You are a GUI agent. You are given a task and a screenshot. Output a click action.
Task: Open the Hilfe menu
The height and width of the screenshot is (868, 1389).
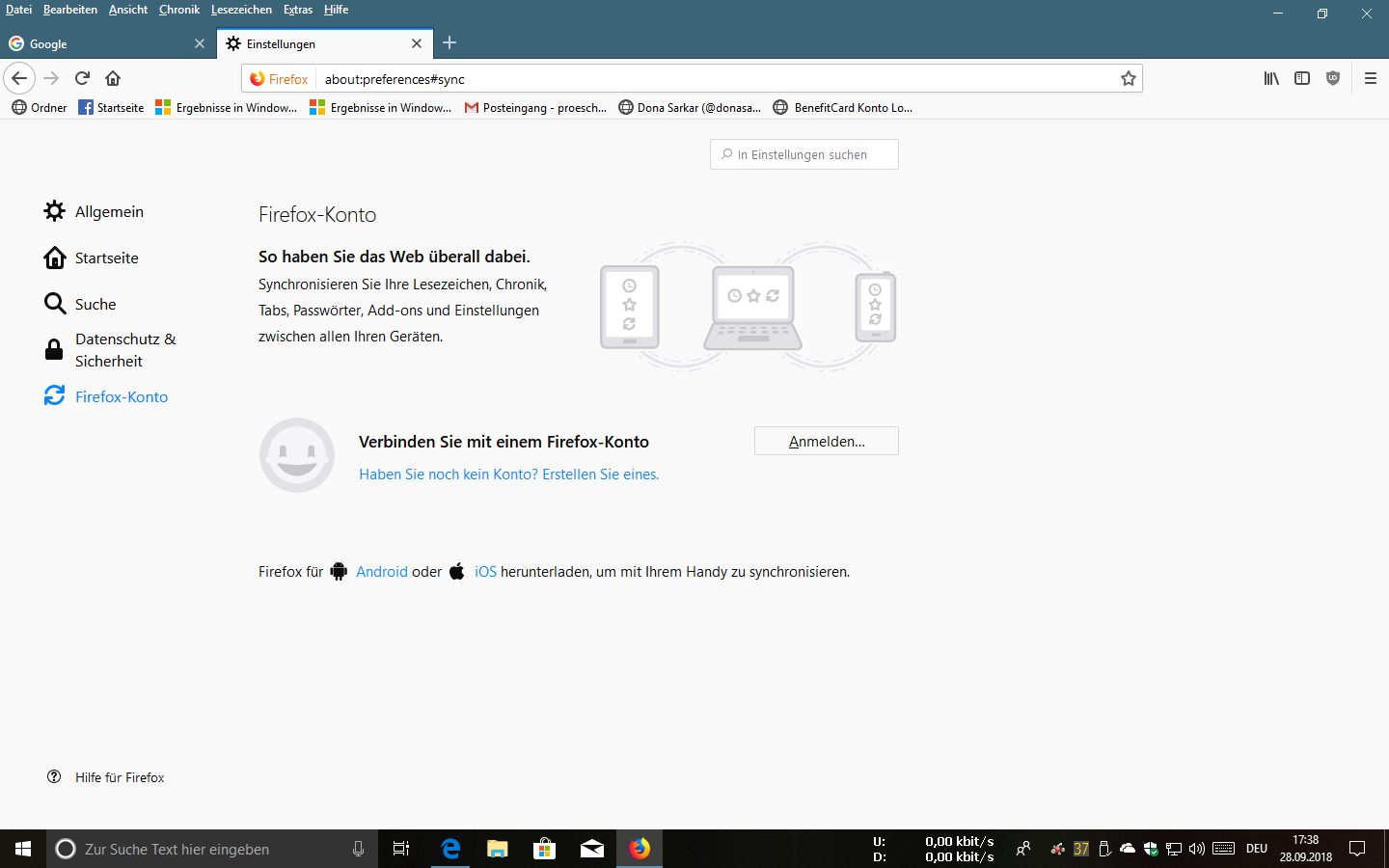click(x=336, y=10)
